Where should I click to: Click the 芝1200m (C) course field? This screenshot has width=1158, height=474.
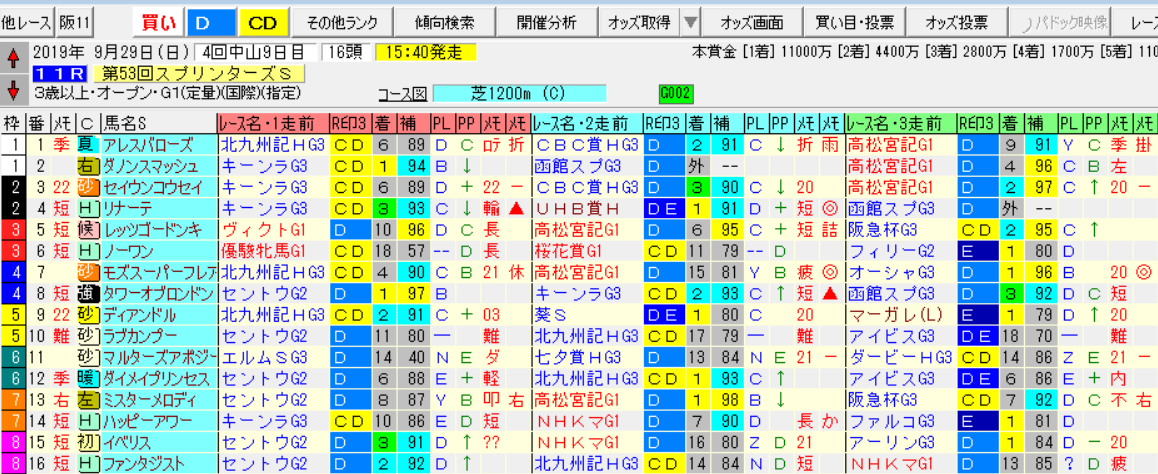tap(519, 94)
